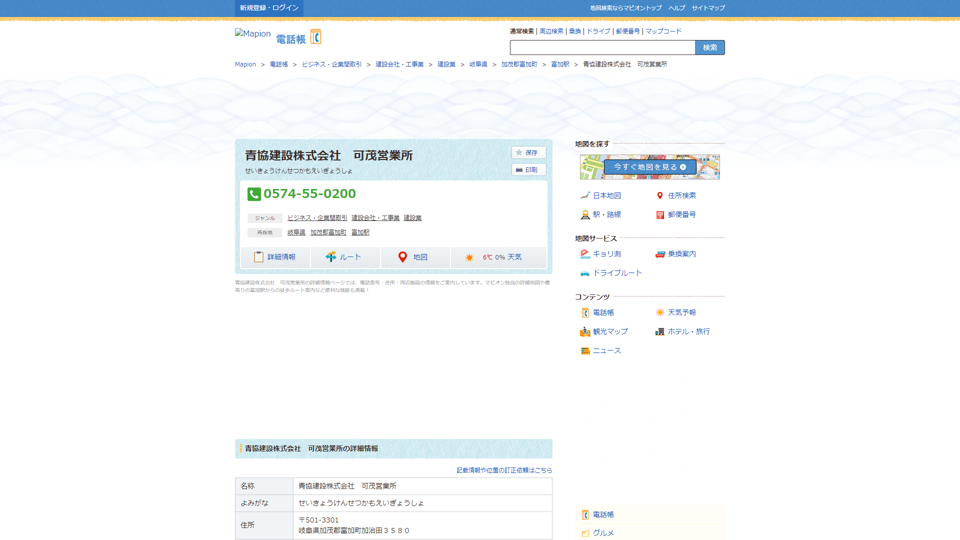Open 乗換案内 transit guide

pyautogui.click(x=676, y=254)
